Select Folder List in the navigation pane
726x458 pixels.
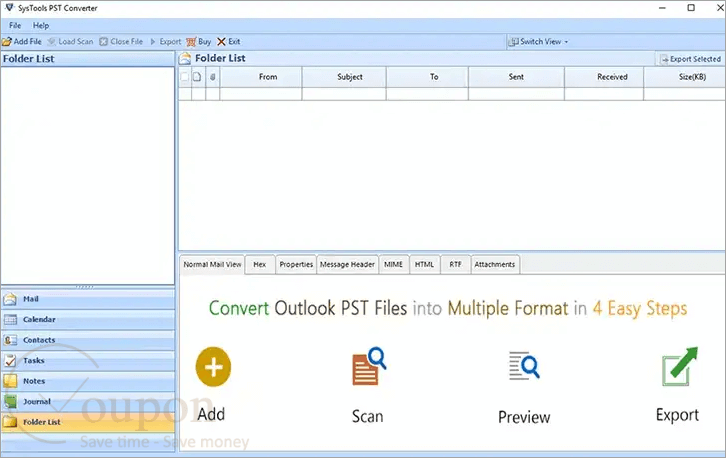click(x=88, y=422)
